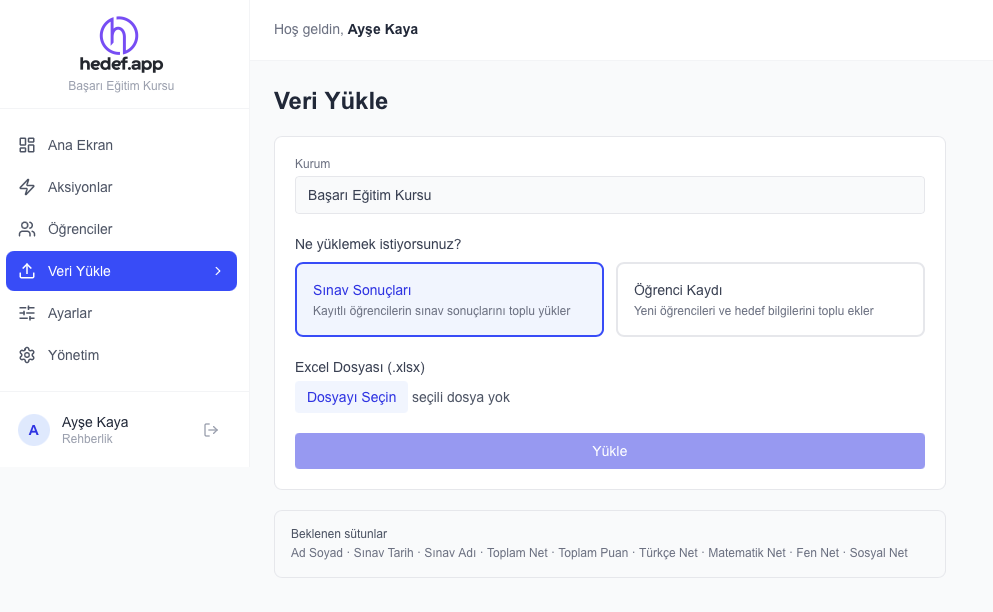Image resolution: width=993 pixels, height=612 pixels.
Task: Click 'Sınav Tarih' in expected columns
Action: [x=383, y=552]
